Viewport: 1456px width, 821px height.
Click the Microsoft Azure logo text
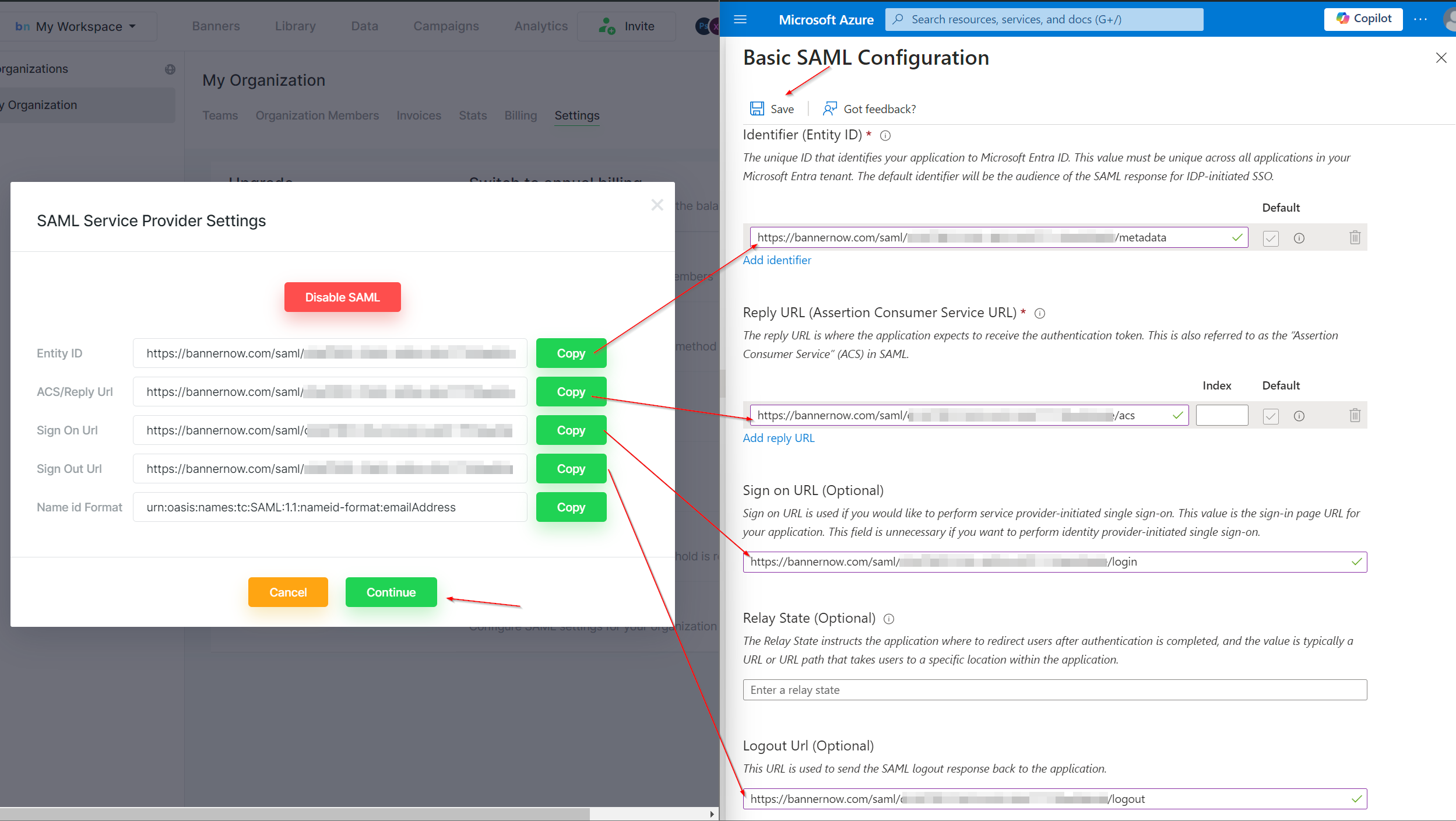(x=826, y=20)
